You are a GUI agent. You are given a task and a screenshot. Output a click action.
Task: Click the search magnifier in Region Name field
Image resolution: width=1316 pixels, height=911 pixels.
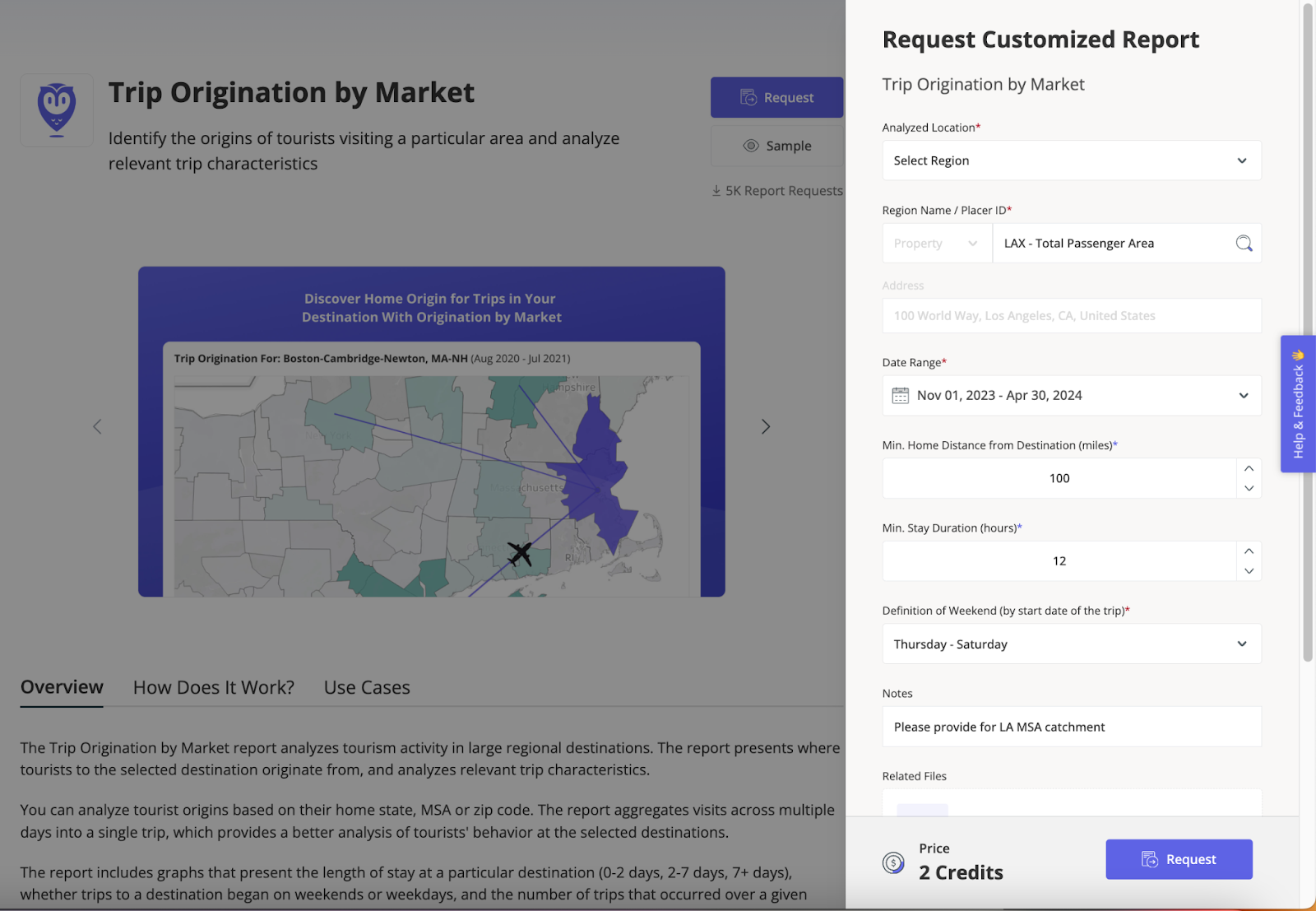tap(1244, 244)
